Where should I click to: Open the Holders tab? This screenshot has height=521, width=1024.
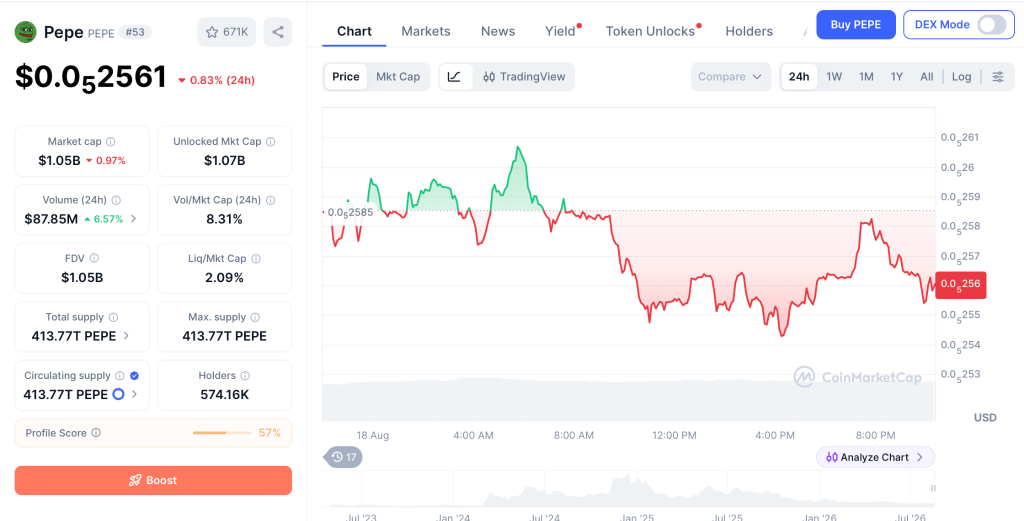749,31
